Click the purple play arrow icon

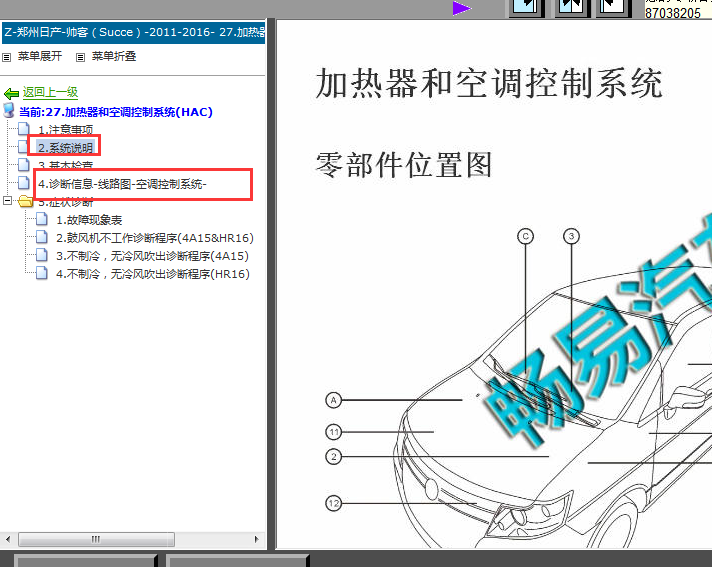(462, 8)
